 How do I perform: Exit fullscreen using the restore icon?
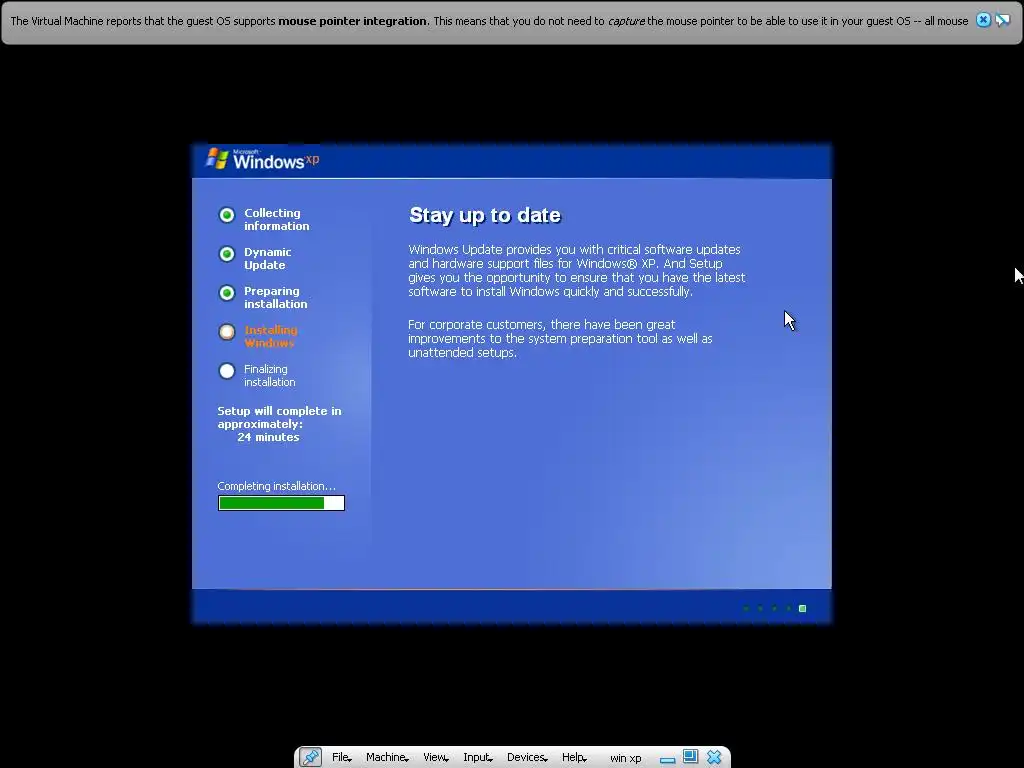(x=690, y=757)
